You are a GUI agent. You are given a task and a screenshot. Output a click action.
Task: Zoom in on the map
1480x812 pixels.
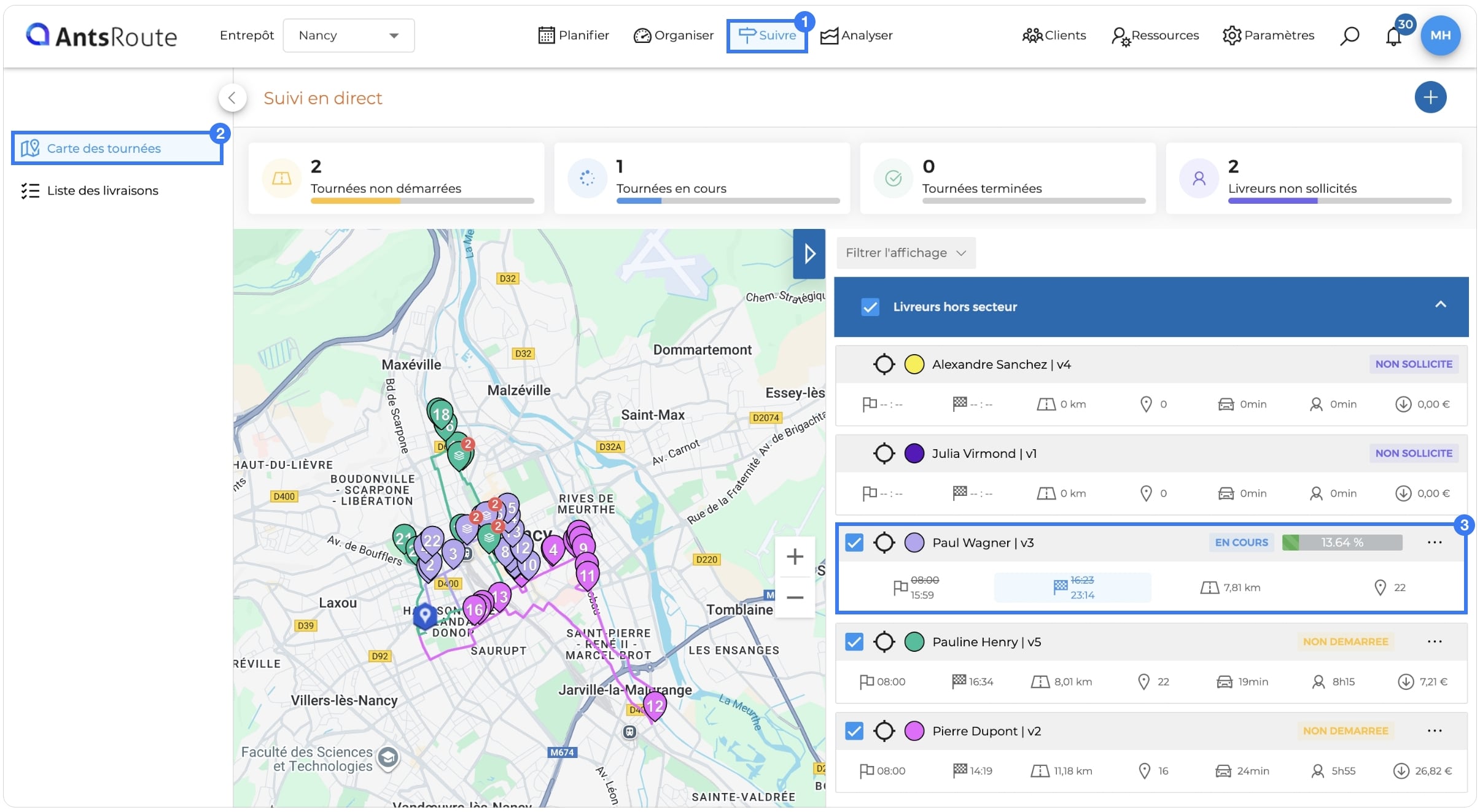(x=795, y=557)
